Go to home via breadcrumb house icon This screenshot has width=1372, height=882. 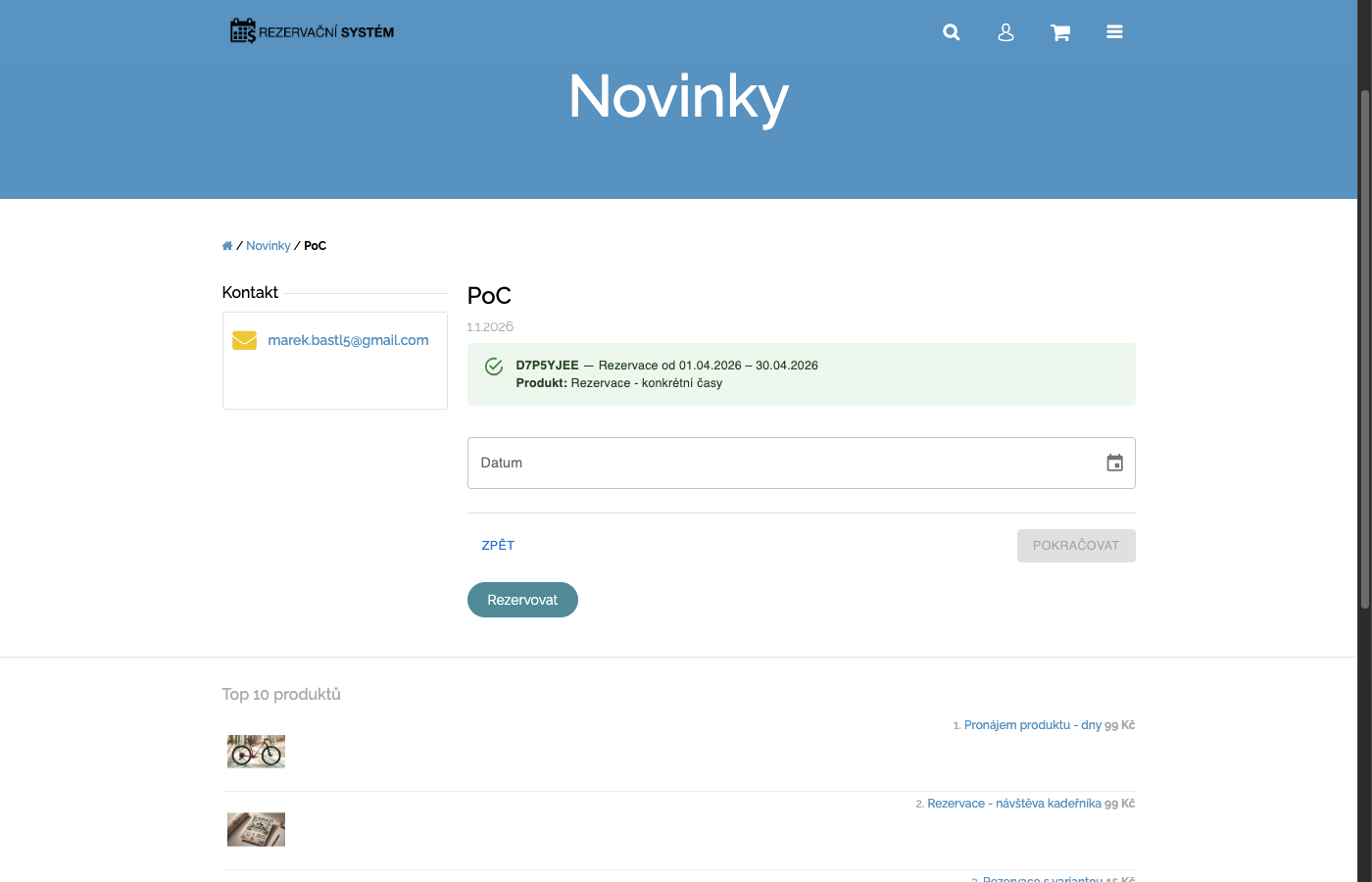tap(227, 246)
